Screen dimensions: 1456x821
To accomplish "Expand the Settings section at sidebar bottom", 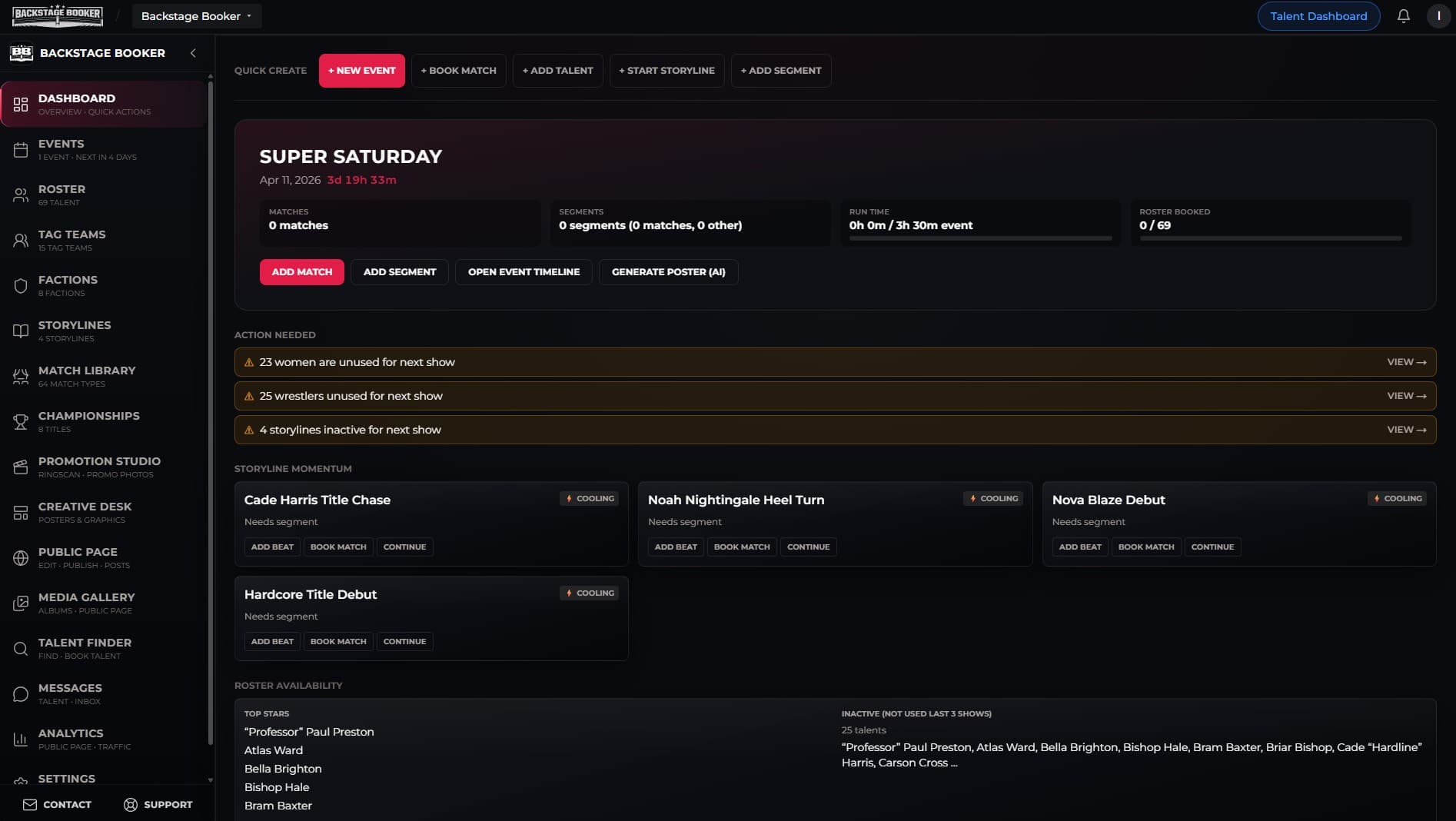I will (67, 779).
